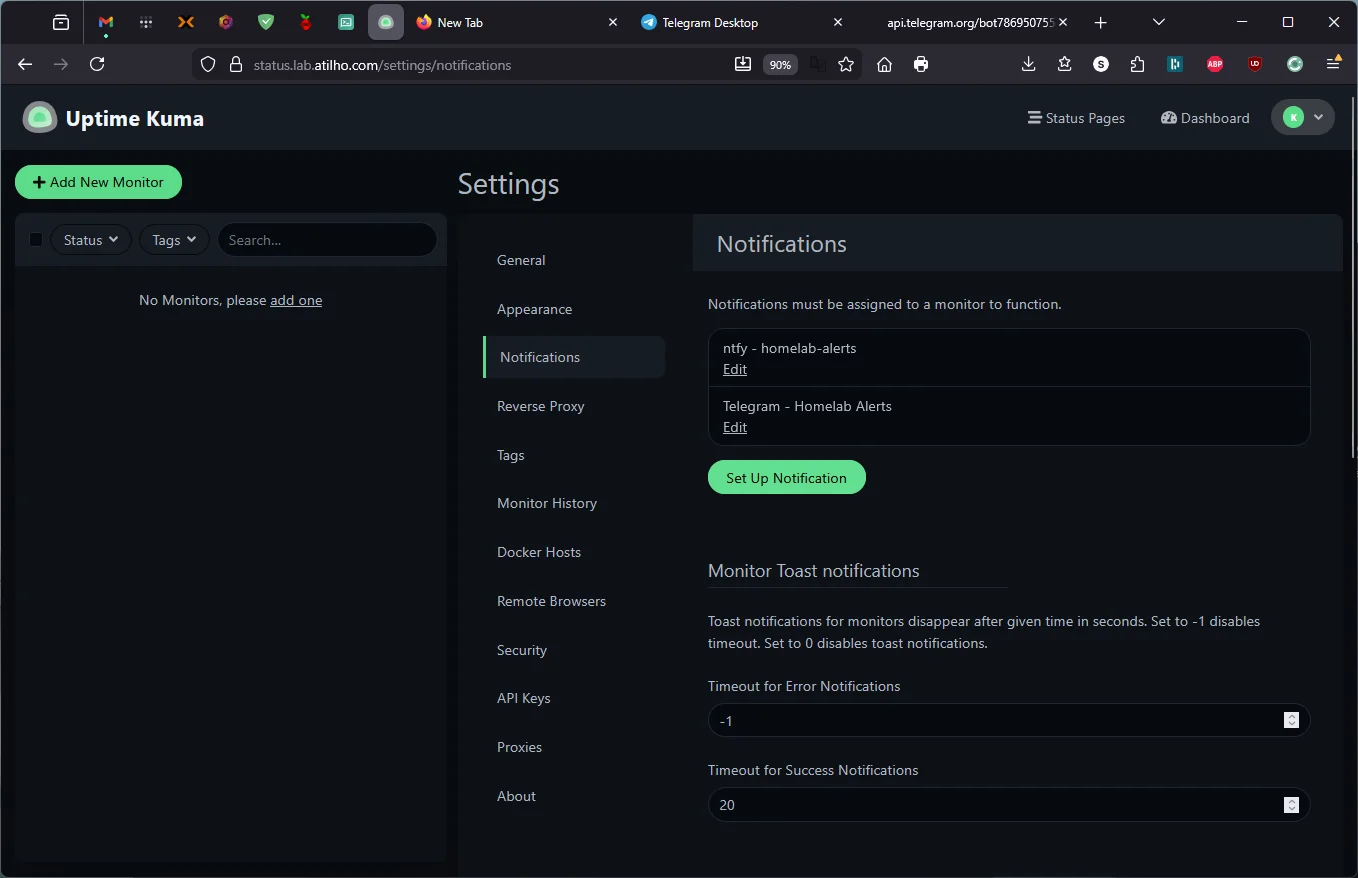Expand the user avatar account menu
Image resolution: width=1358 pixels, height=878 pixels.
(1302, 116)
